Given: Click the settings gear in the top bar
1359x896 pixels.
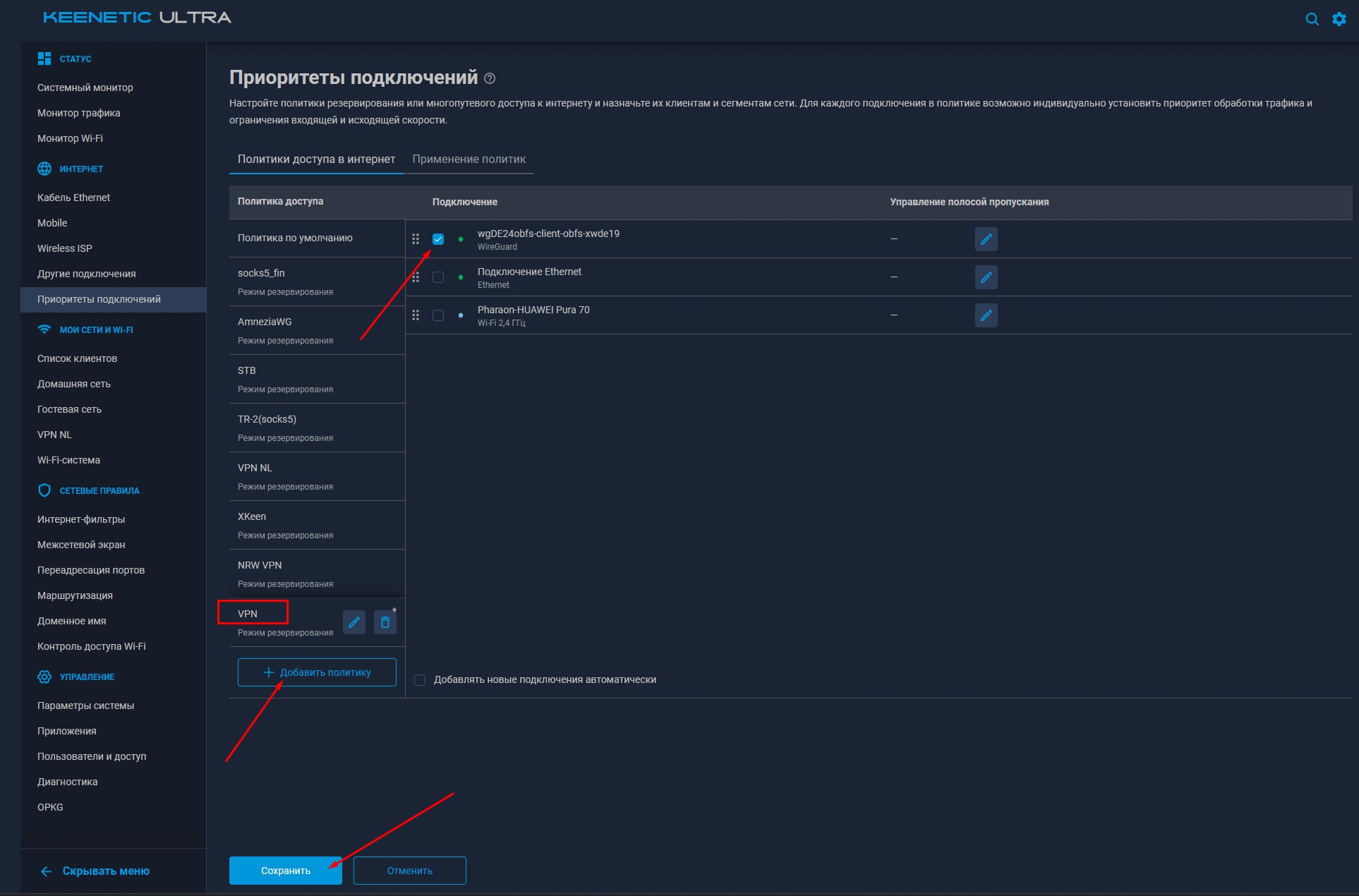Looking at the screenshot, I should coord(1339,19).
